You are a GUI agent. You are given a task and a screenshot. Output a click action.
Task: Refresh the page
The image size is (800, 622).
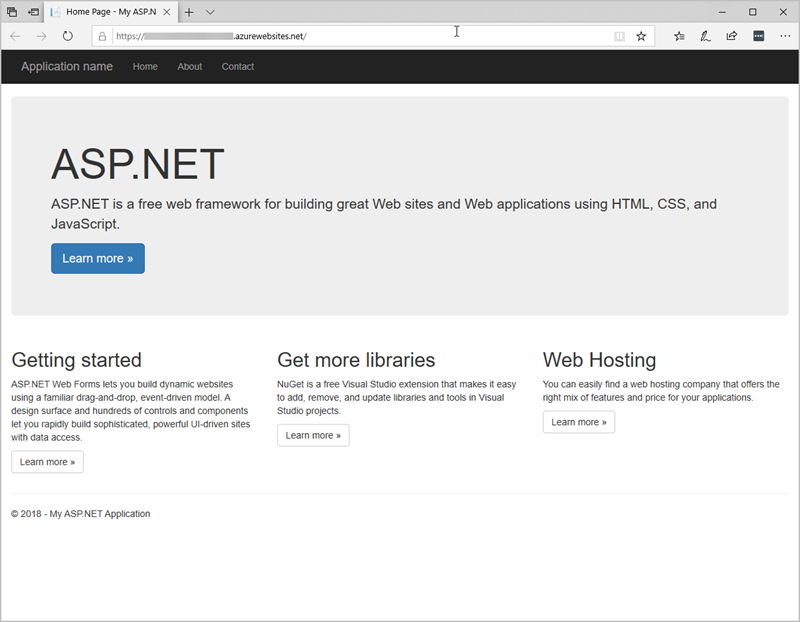coord(67,36)
